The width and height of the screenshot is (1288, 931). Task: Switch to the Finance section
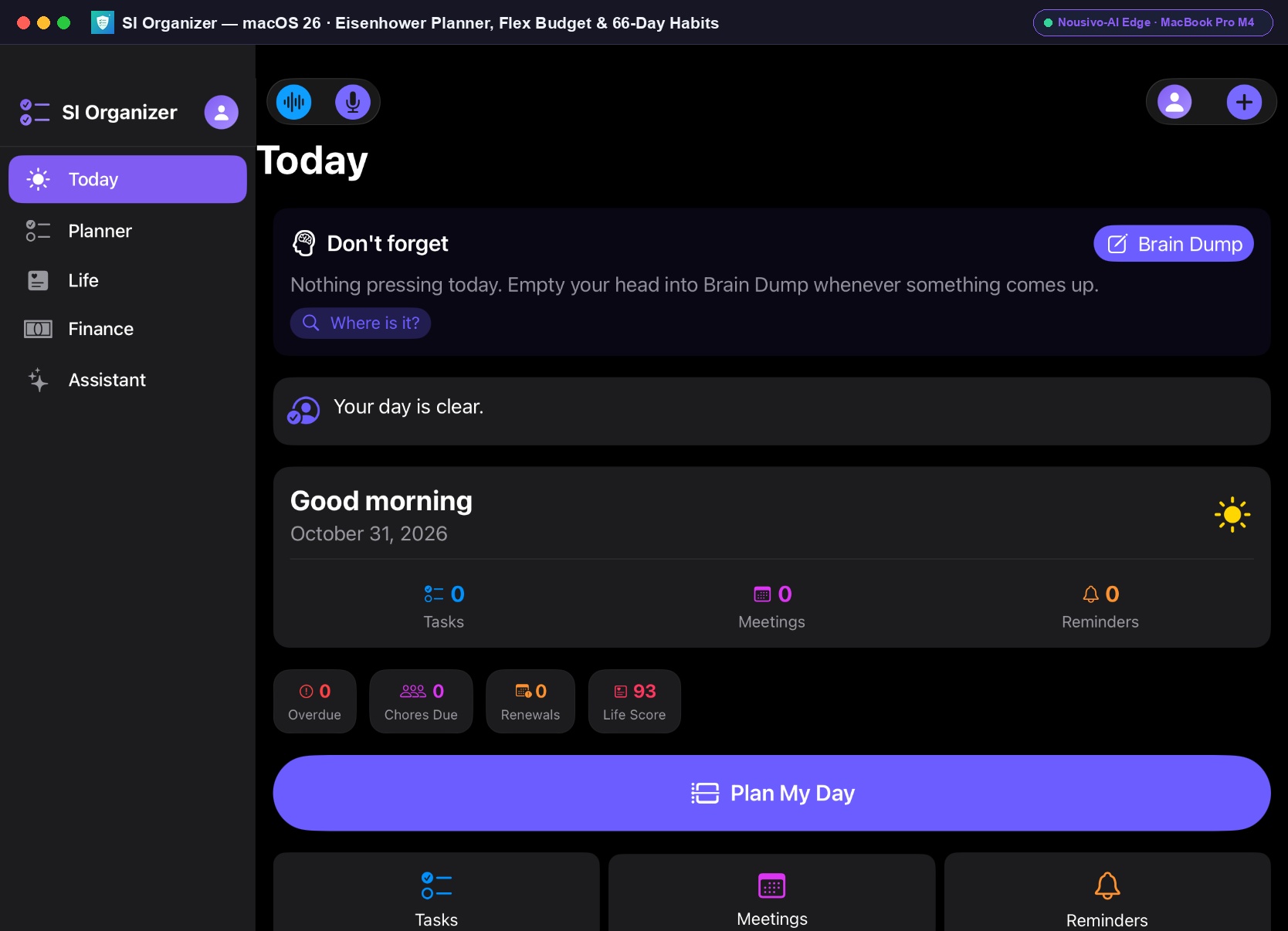pyautogui.click(x=127, y=329)
